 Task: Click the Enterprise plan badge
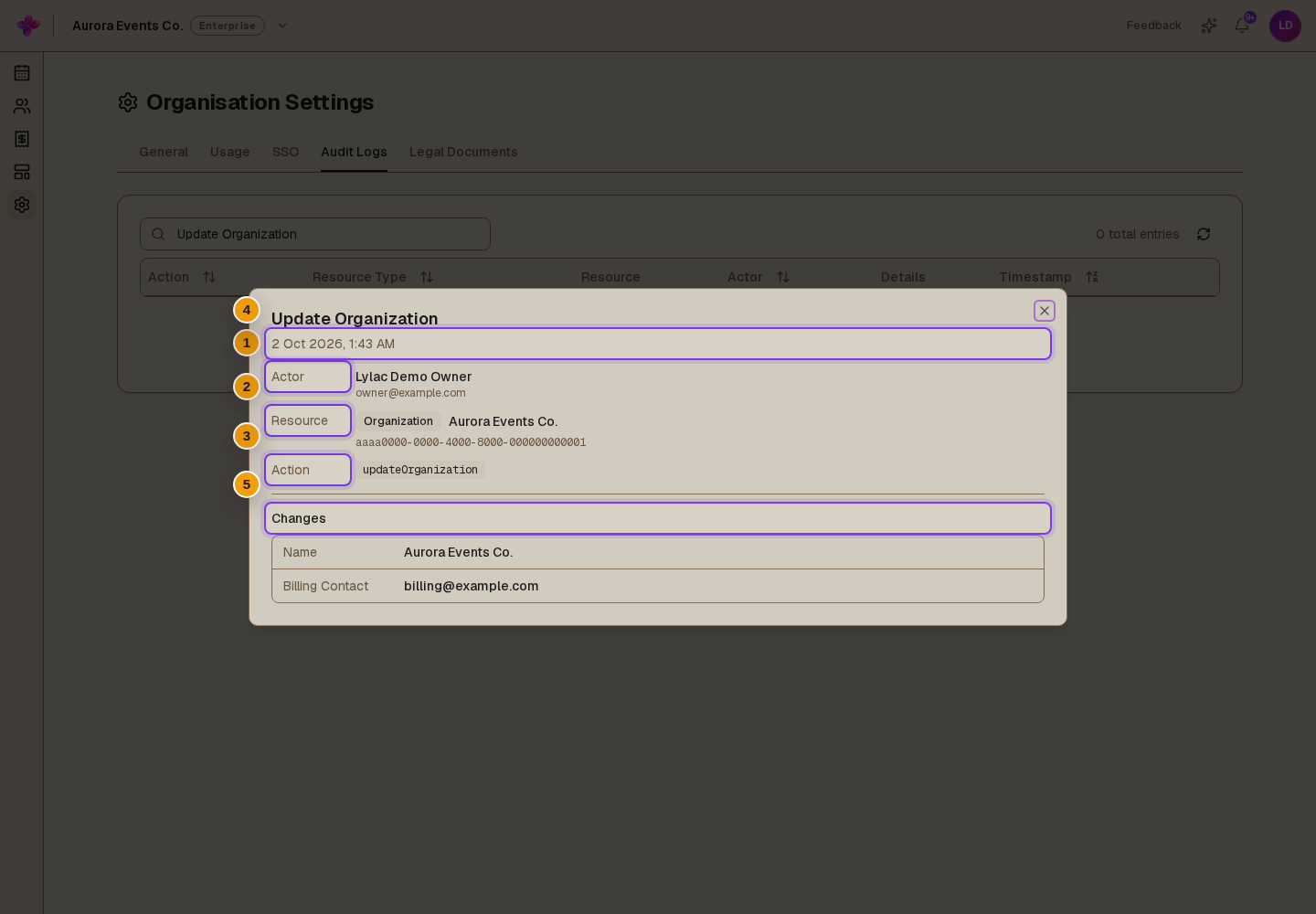(228, 26)
